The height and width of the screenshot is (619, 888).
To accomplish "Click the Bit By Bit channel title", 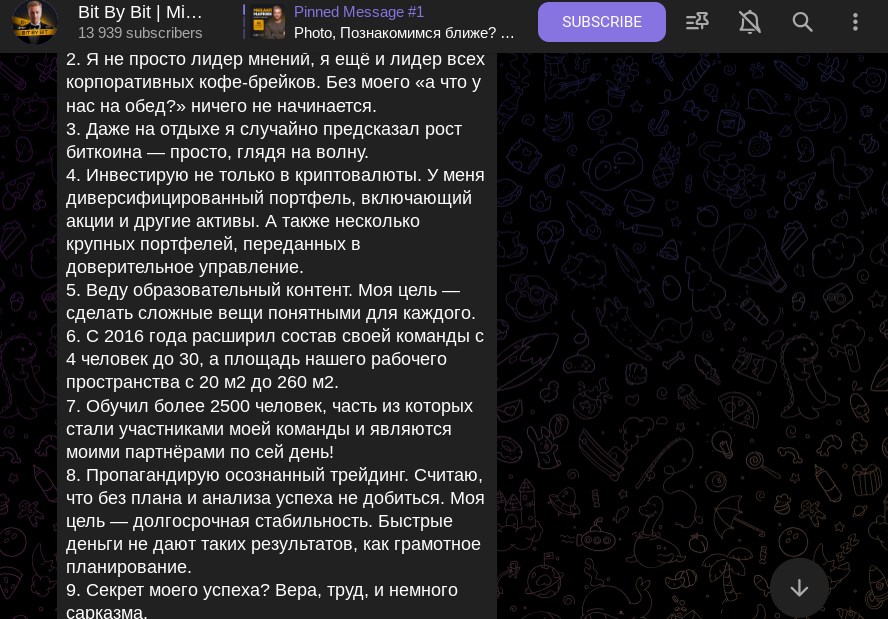I will coord(141,12).
